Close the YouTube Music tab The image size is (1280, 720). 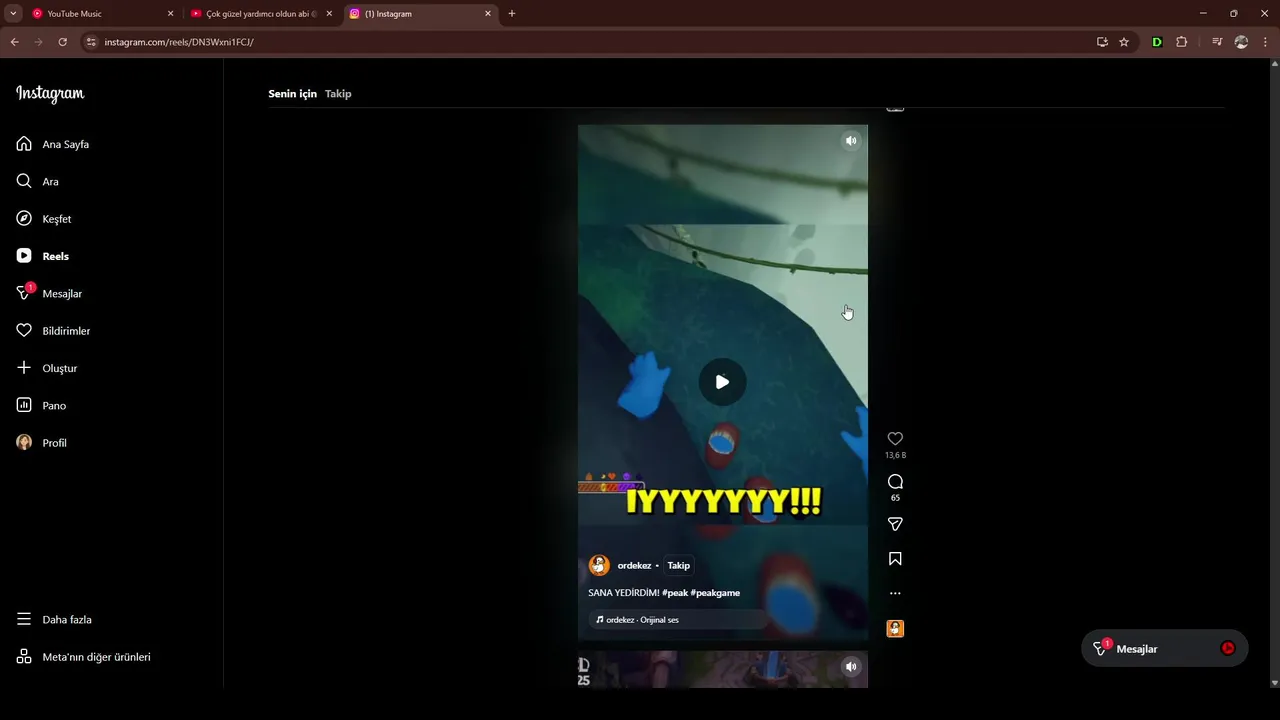pos(170,14)
